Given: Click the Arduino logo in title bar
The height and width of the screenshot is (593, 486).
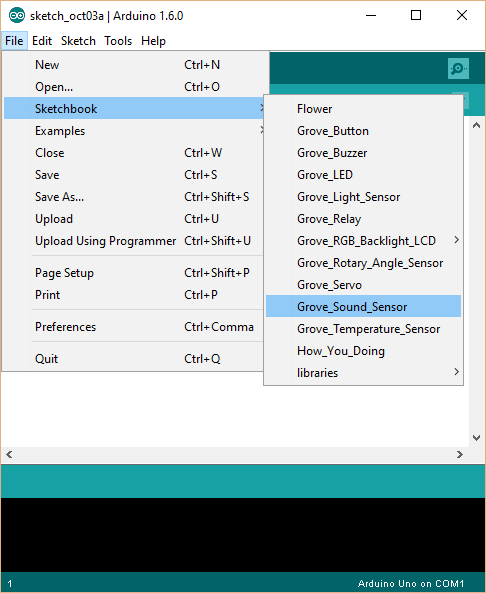Looking at the screenshot, I should point(17,16).
